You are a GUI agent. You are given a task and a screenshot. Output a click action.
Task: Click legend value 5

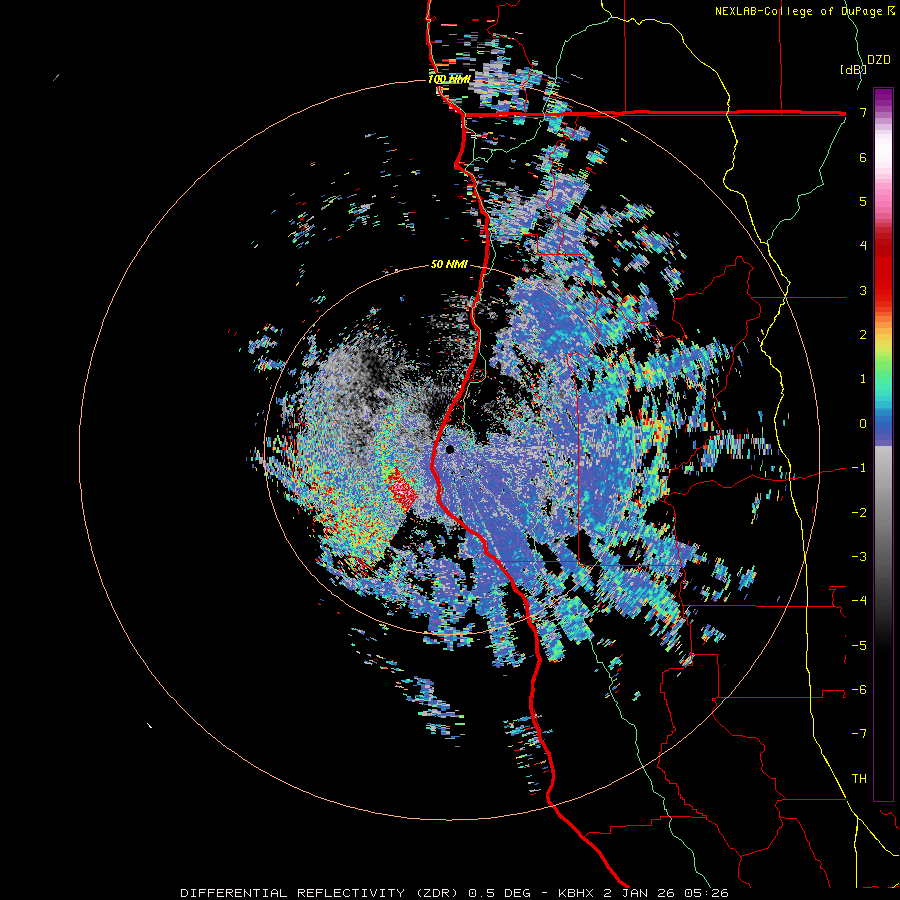coord(863,201)
